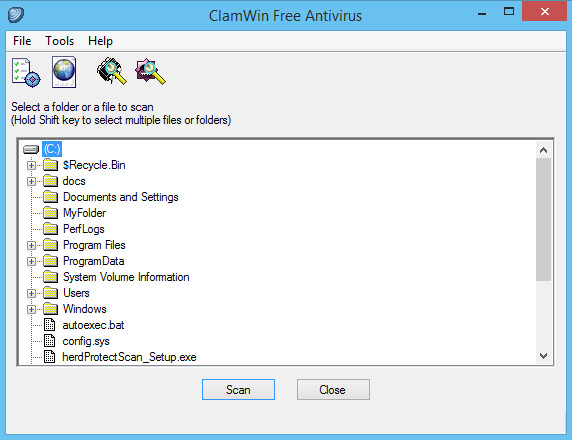This screenshot has width=572, height=440.
Task: Select the $Recycle.Bin label
Action: click(x=94, y=165)
